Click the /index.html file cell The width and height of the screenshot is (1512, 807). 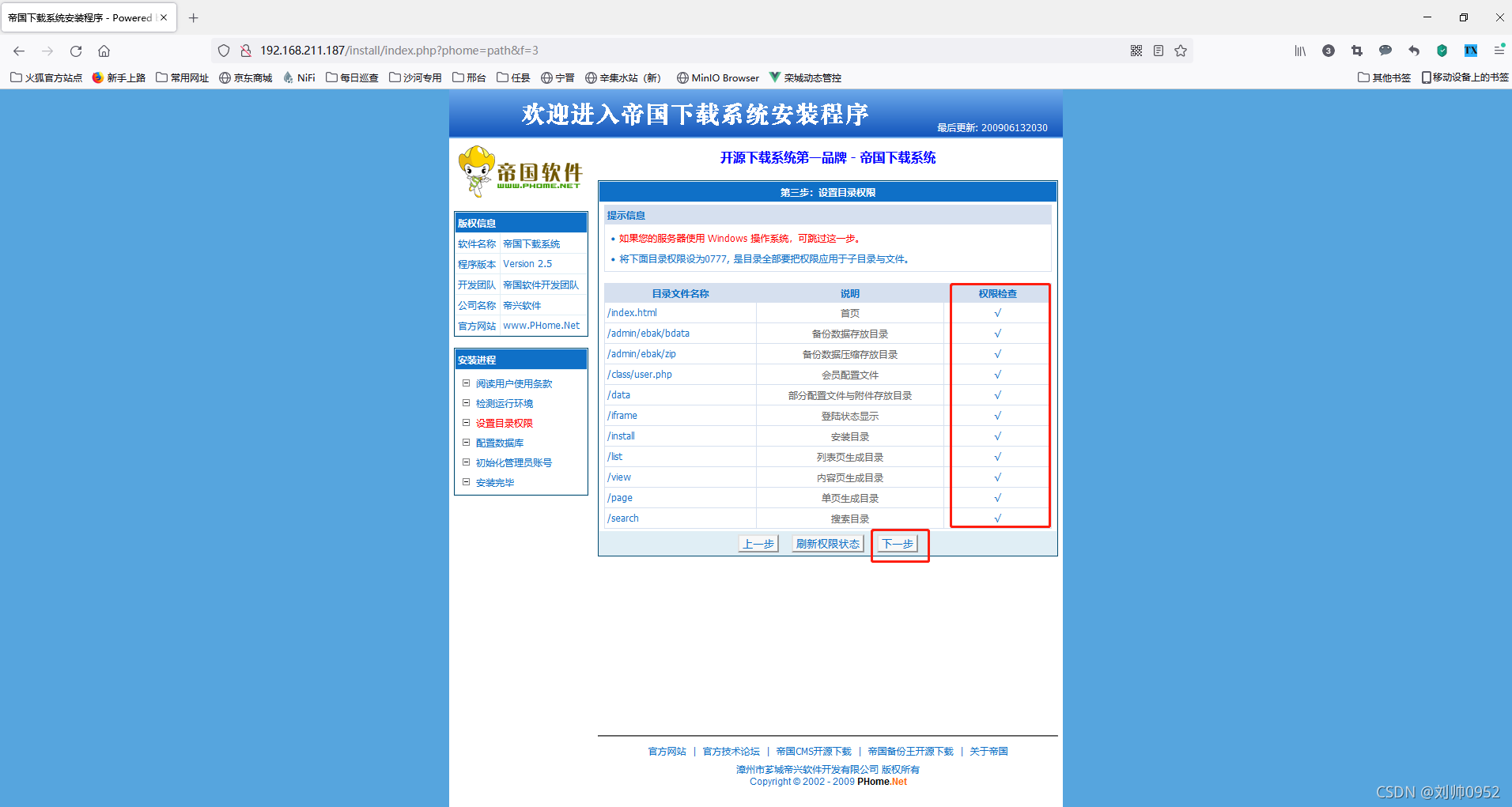tap(680, 313)
